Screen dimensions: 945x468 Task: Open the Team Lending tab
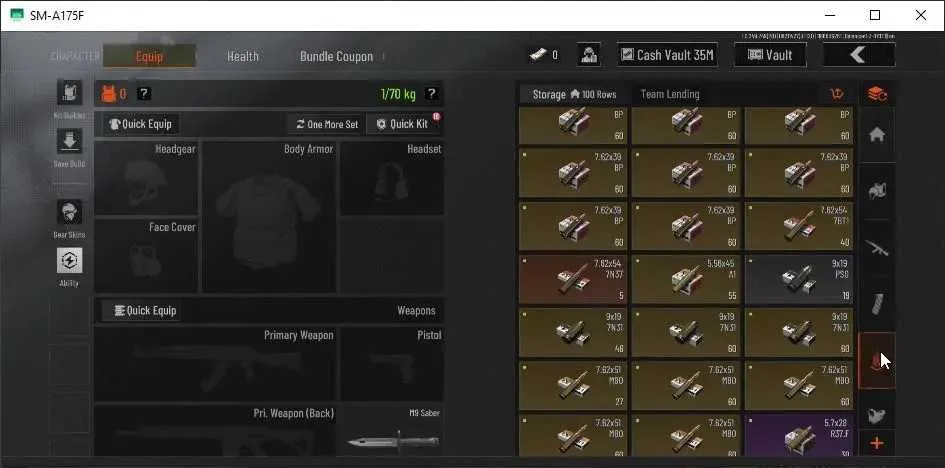click(670, 95)
